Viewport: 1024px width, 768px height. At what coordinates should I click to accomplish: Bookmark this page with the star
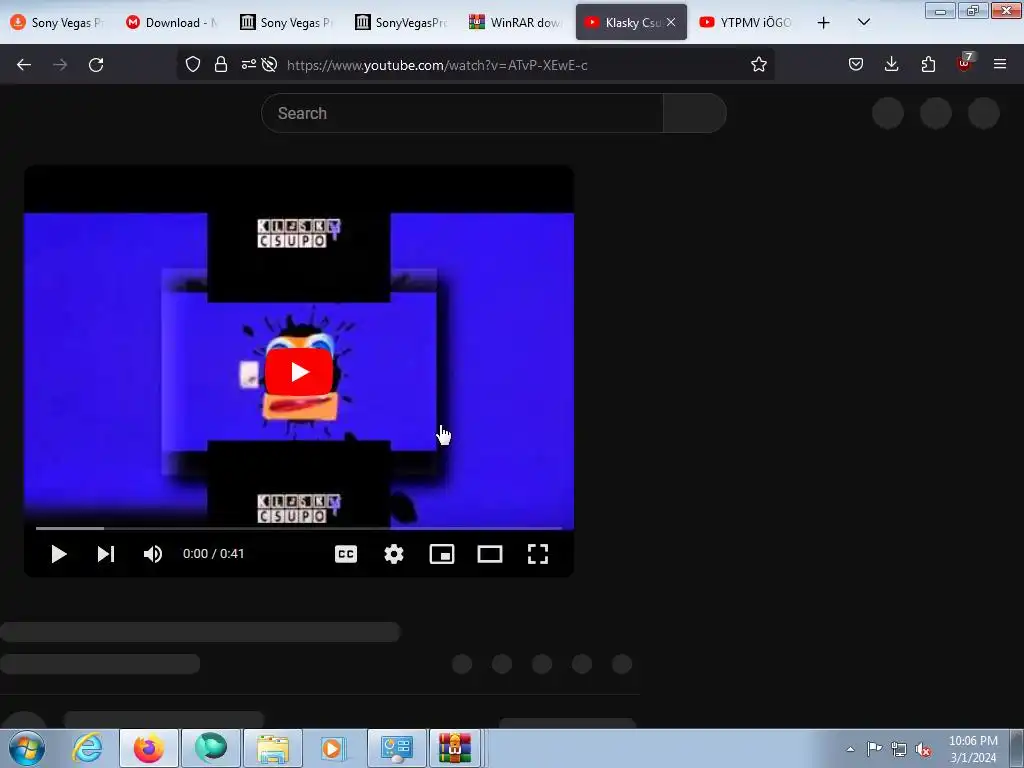[x=758, y=64]
